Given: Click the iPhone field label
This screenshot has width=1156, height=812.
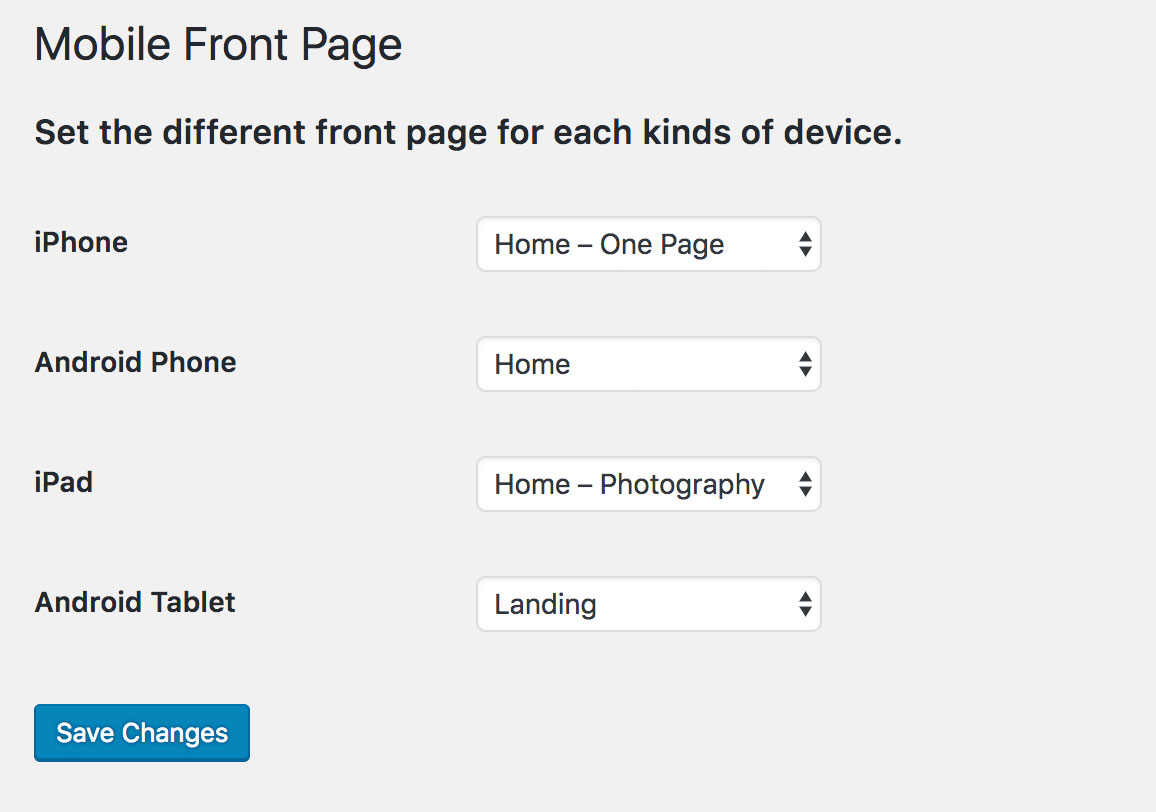Looking at the screenshot, I should click(x=81, y=242).
